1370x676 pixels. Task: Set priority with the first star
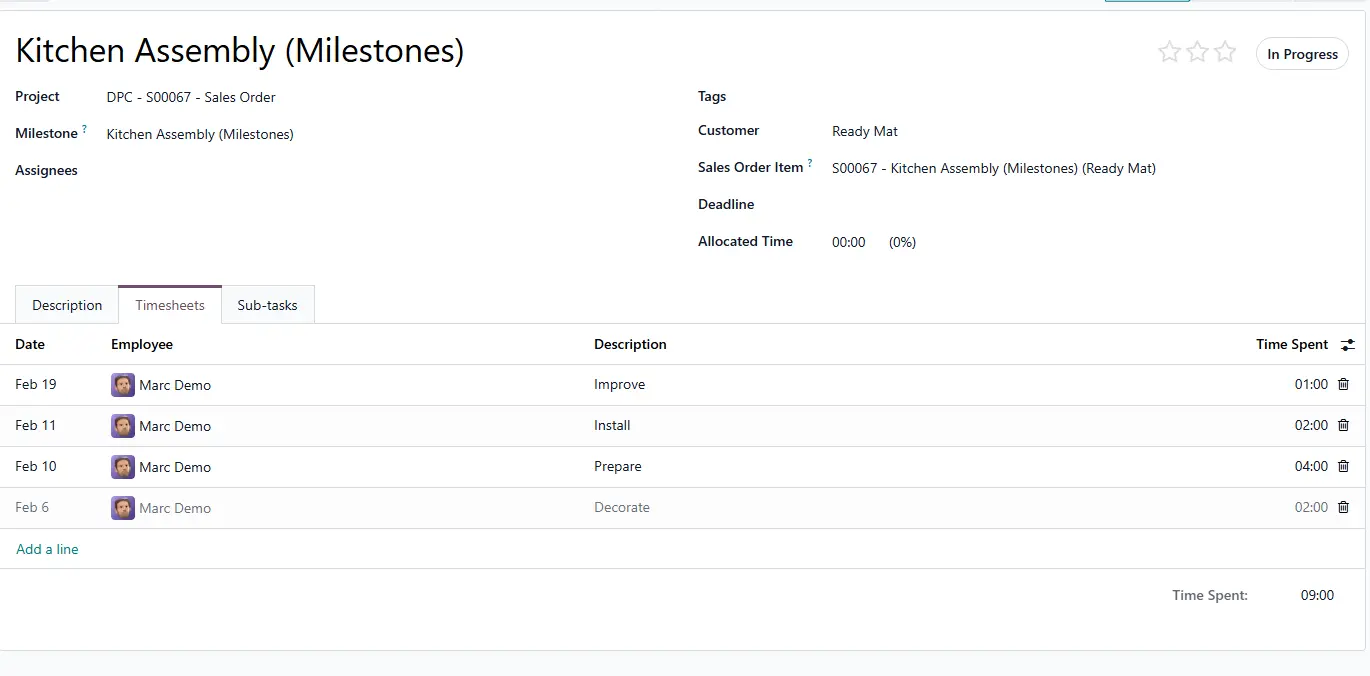(1169, 53)
